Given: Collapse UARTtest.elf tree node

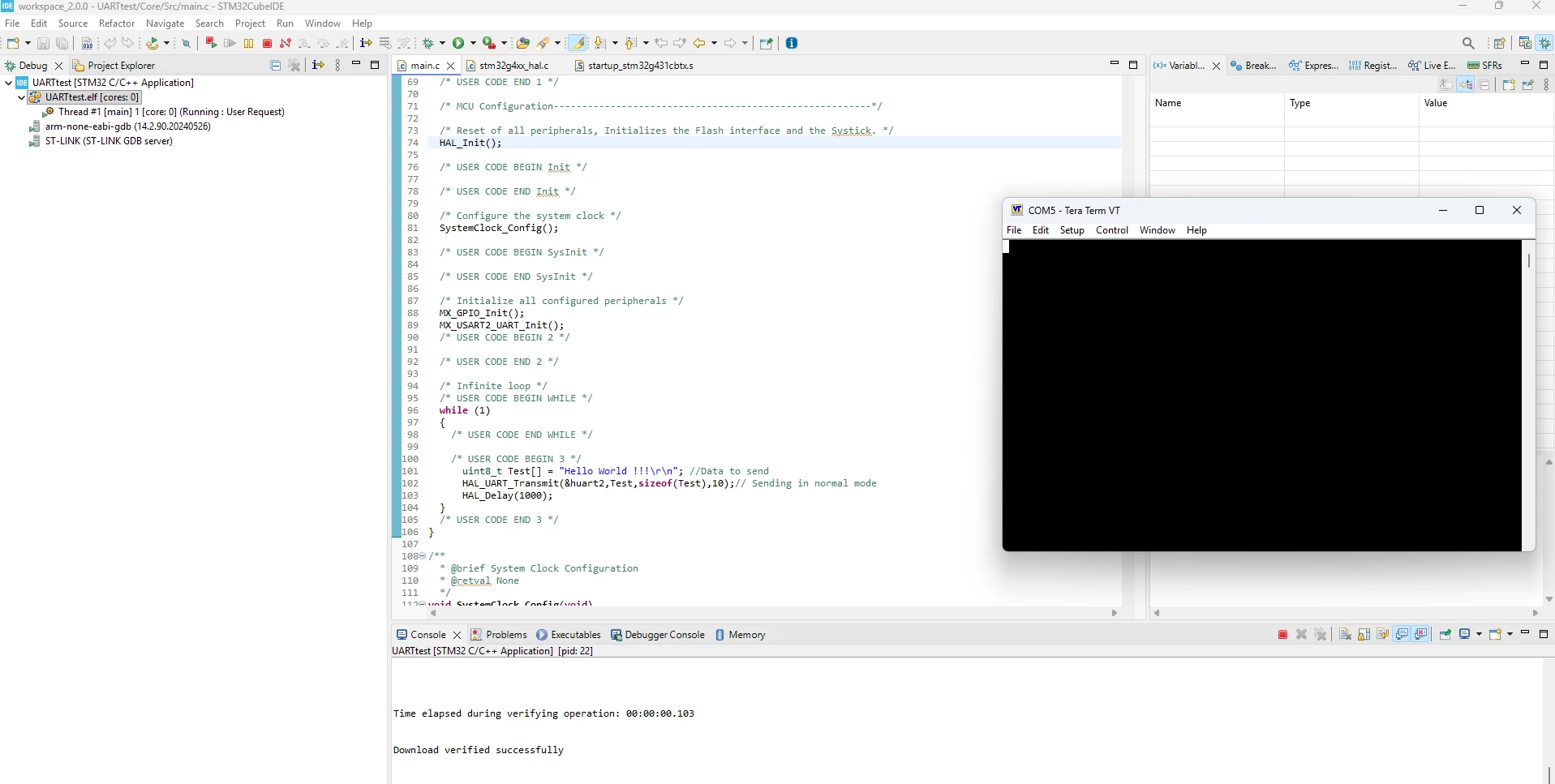Looking at the screenshot, I should [x=21, y=97].
